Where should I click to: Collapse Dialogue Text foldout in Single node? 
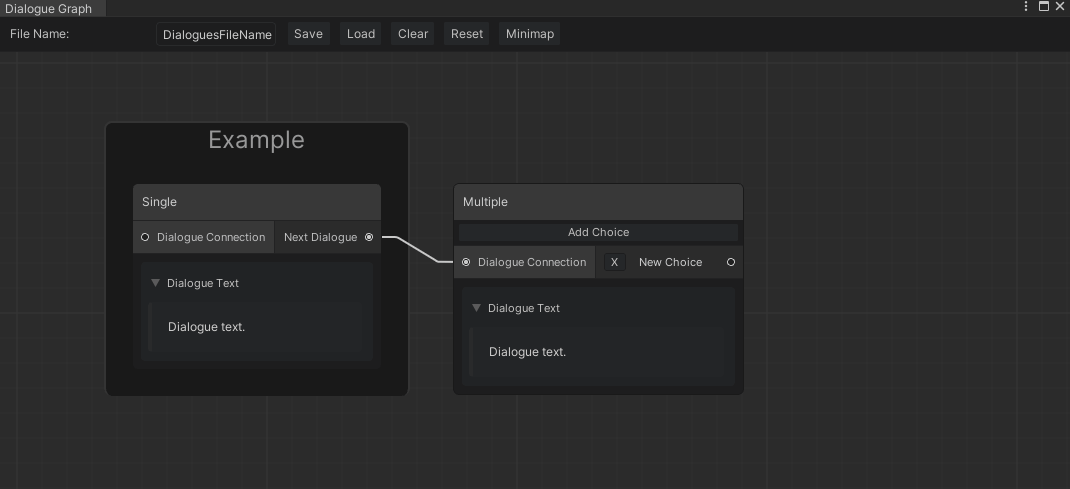[x=155, y=283]
